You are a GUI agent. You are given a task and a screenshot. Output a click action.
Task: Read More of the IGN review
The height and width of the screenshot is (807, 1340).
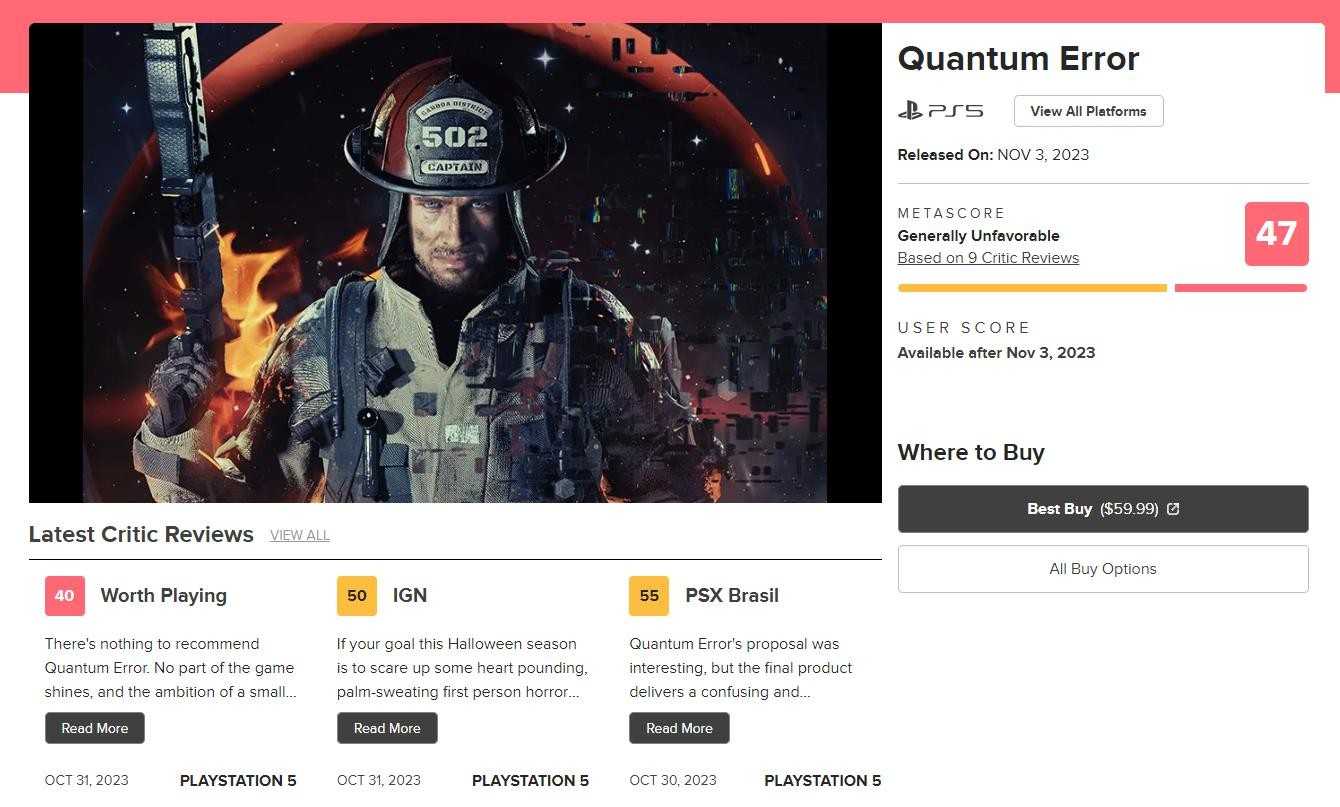pyautogui.click(x=387, y=728)
